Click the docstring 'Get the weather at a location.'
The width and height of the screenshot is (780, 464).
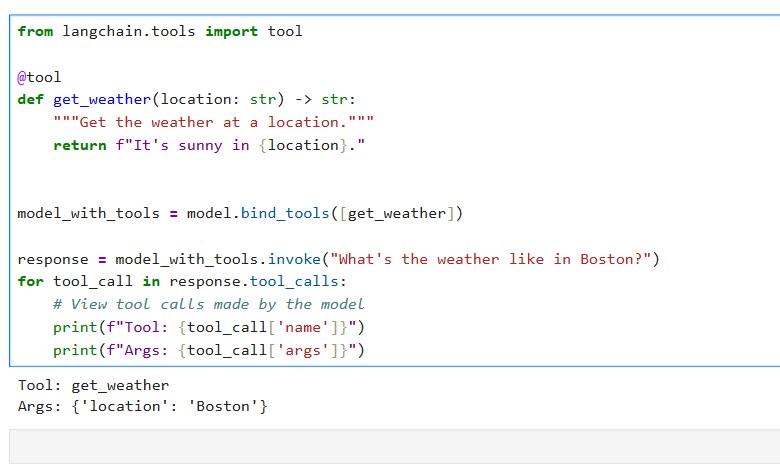[x=213, y=122]
